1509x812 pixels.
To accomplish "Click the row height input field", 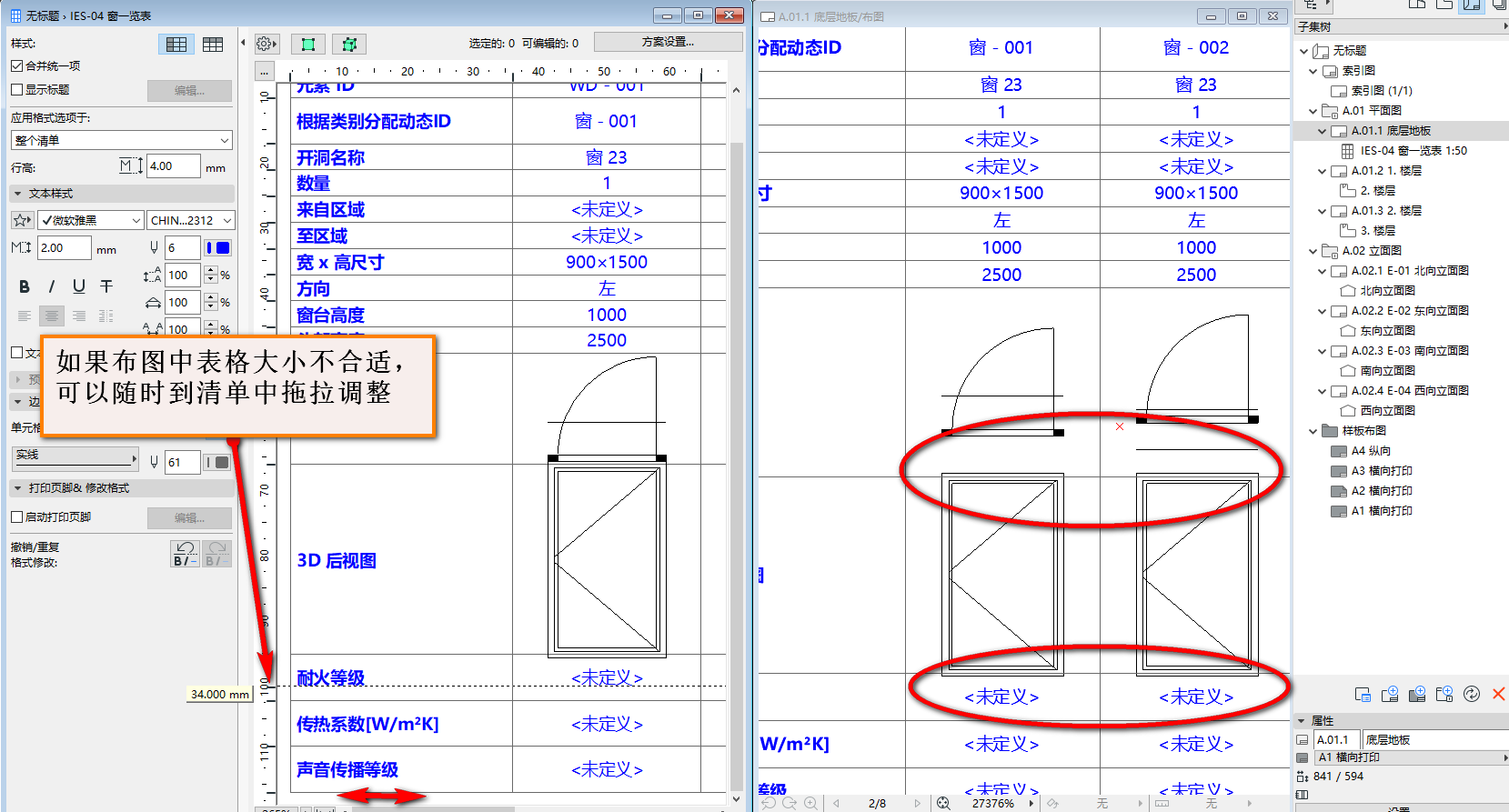I will click(x=173, y=166).
